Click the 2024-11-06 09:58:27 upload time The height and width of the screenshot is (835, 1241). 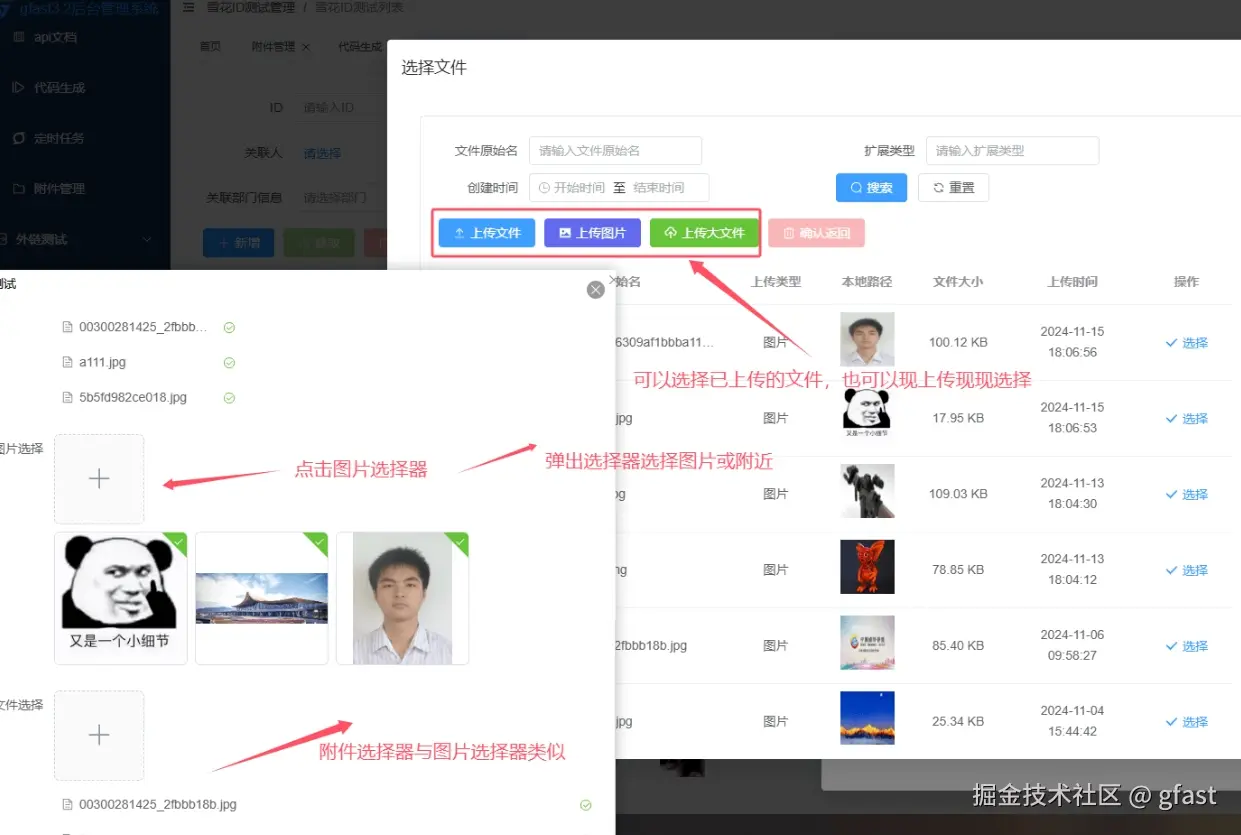[1072, 645]
